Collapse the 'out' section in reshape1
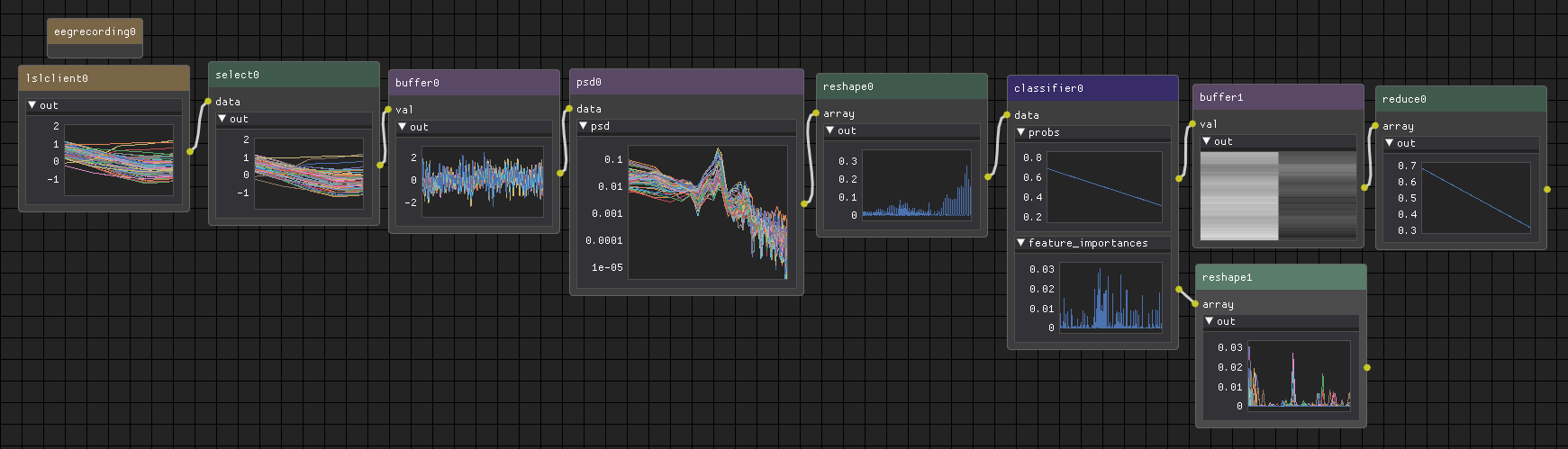Screen dimensions: 1568x449 pyautogui.click(x=1209, y=321)
